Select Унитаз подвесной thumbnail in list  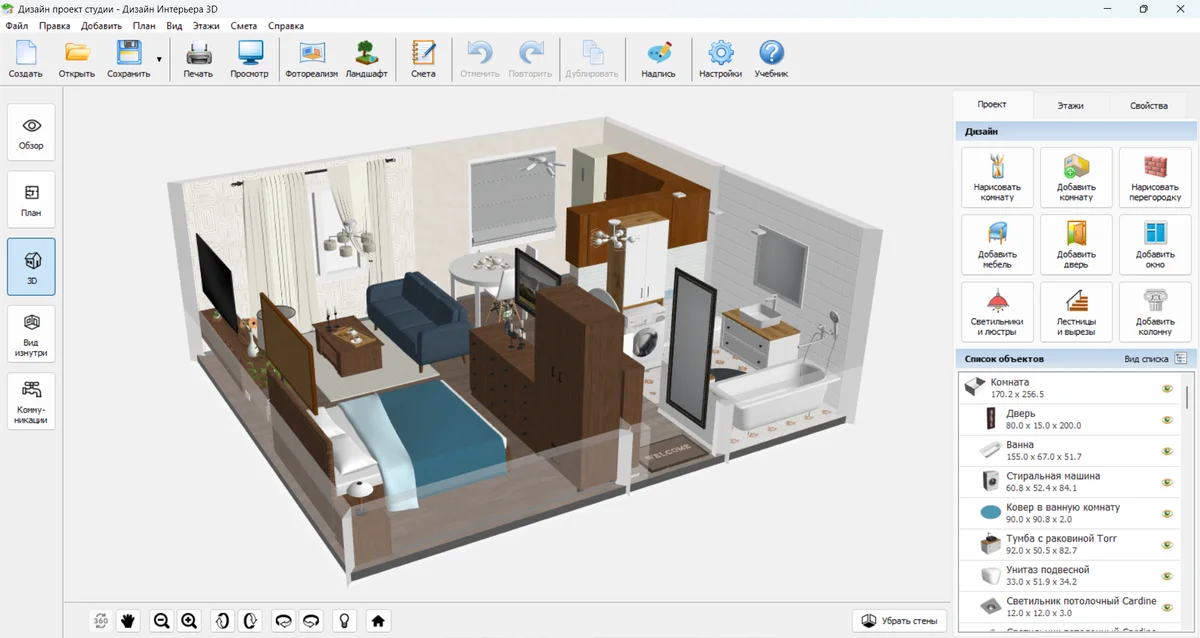[x=991, y=576]
